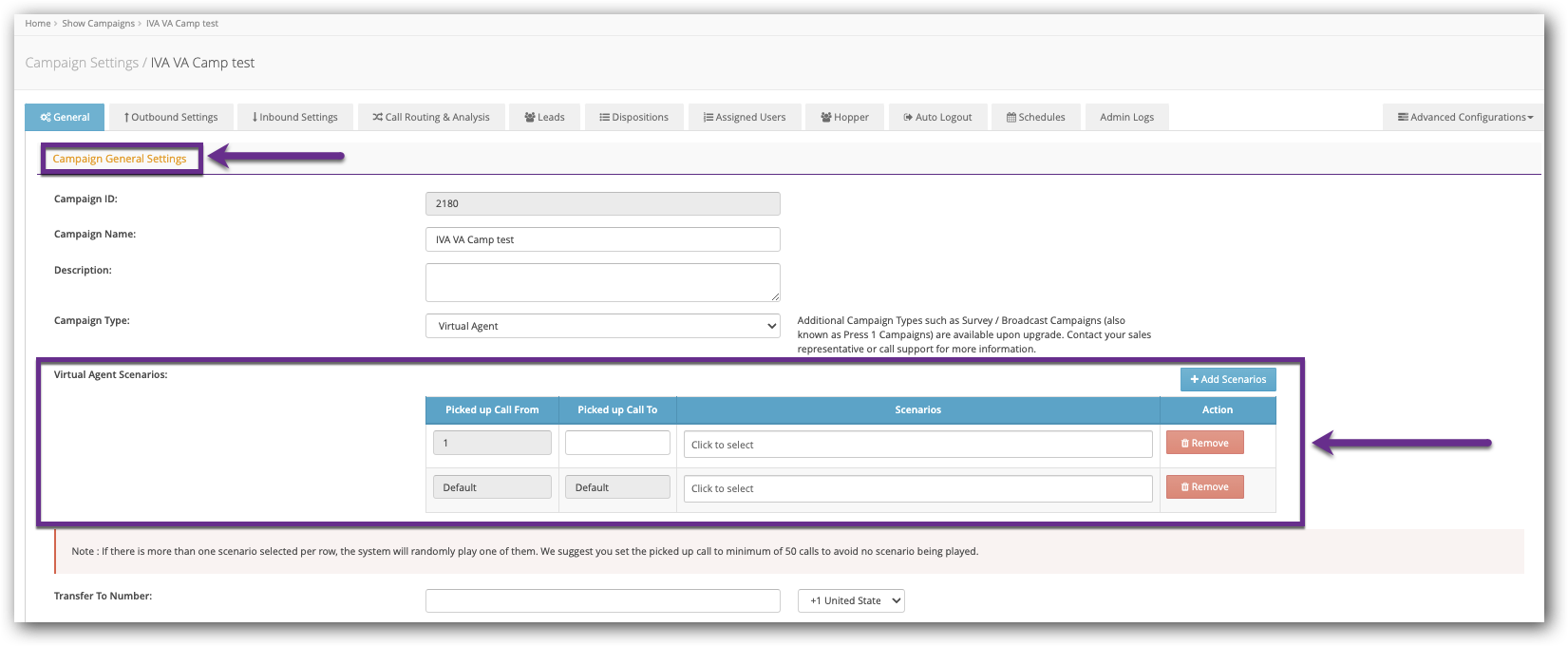Viewport: 1568px width, 646px height.
Task: Remove the Default scenario row
Action: click(x=1204, y=486)
